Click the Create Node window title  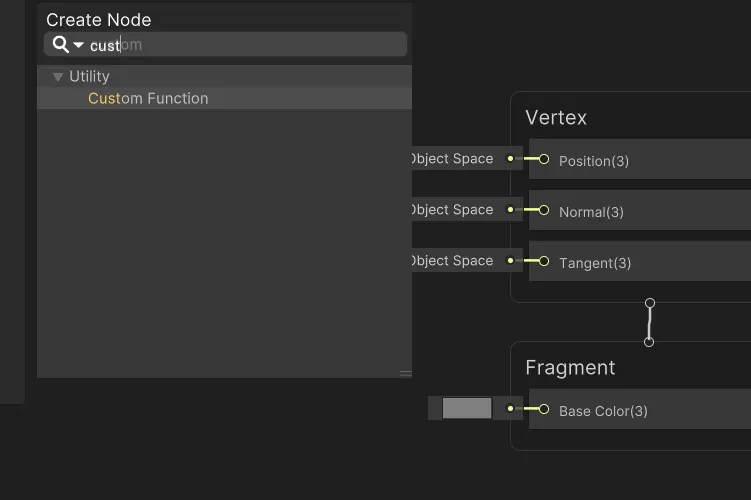[99, 20]
